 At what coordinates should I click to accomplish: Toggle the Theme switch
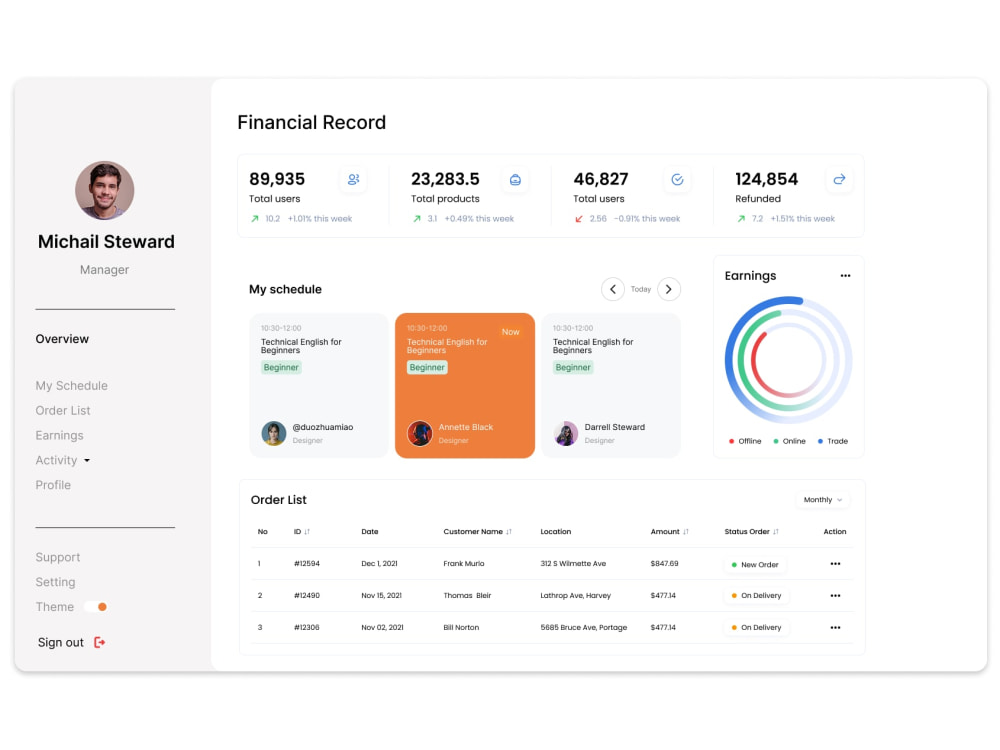click(97, 607)
